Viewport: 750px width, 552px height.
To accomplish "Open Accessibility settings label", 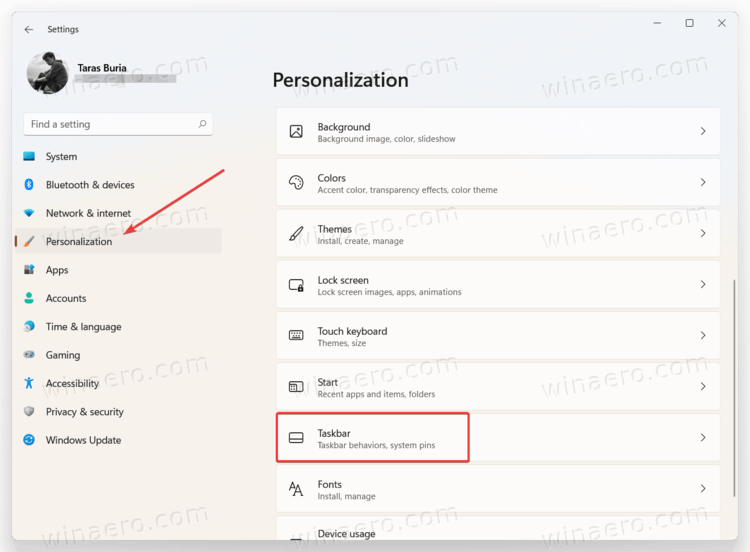I will click(72, 383).
